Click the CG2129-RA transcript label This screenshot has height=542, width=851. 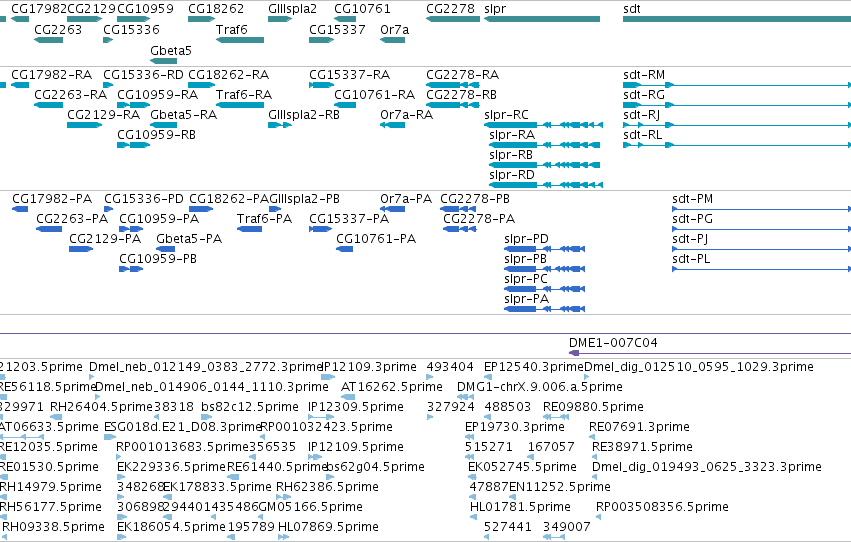103,114
